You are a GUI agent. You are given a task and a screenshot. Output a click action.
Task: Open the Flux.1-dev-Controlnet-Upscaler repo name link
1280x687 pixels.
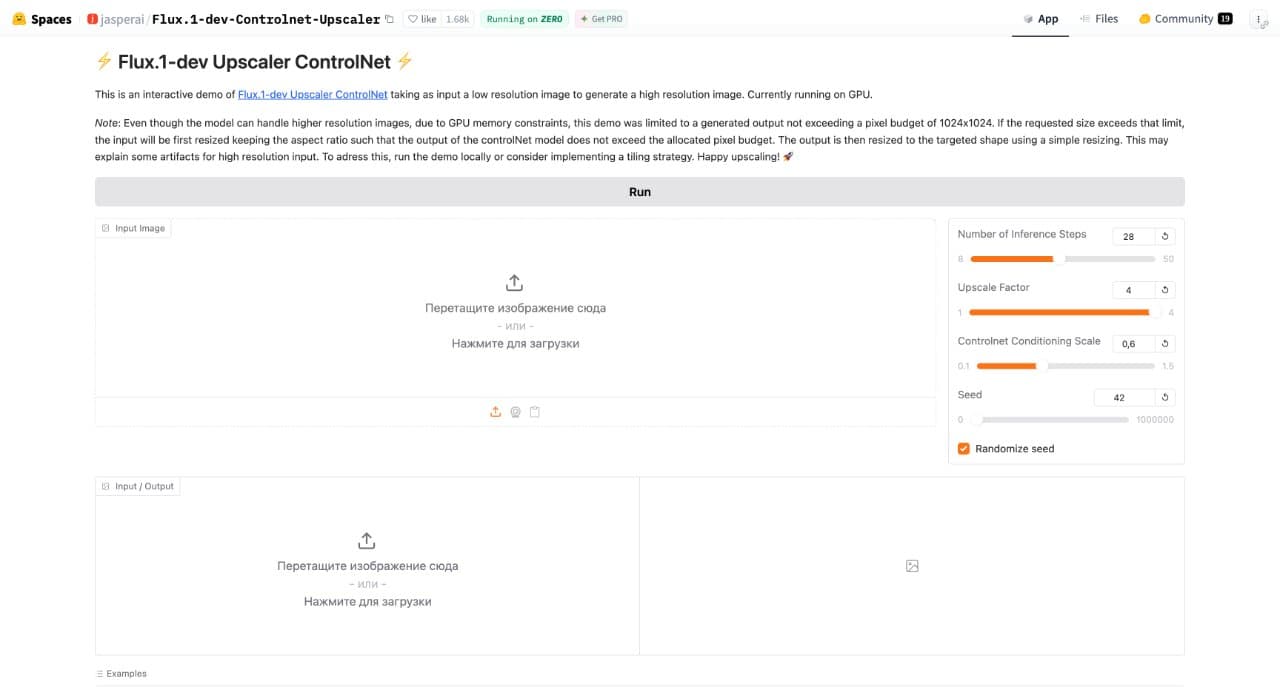point(266,19)
